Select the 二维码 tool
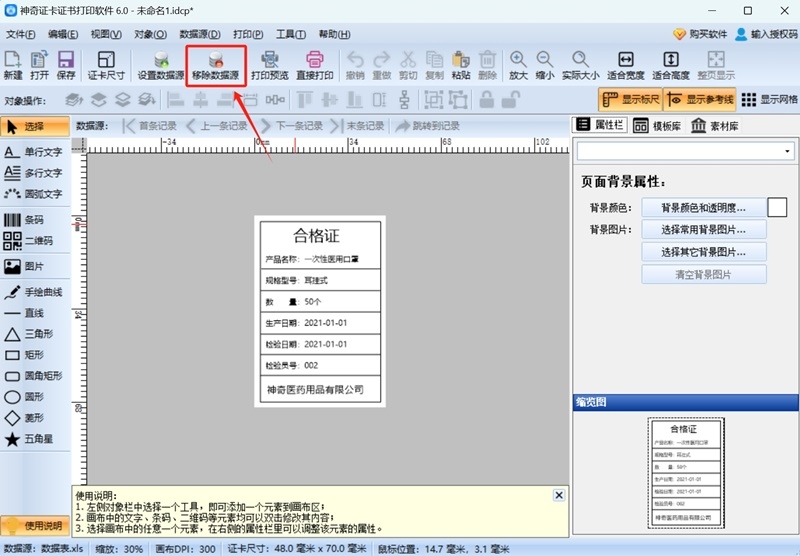The width and height of the screenshot is (800, 556). tap(35, 241)
